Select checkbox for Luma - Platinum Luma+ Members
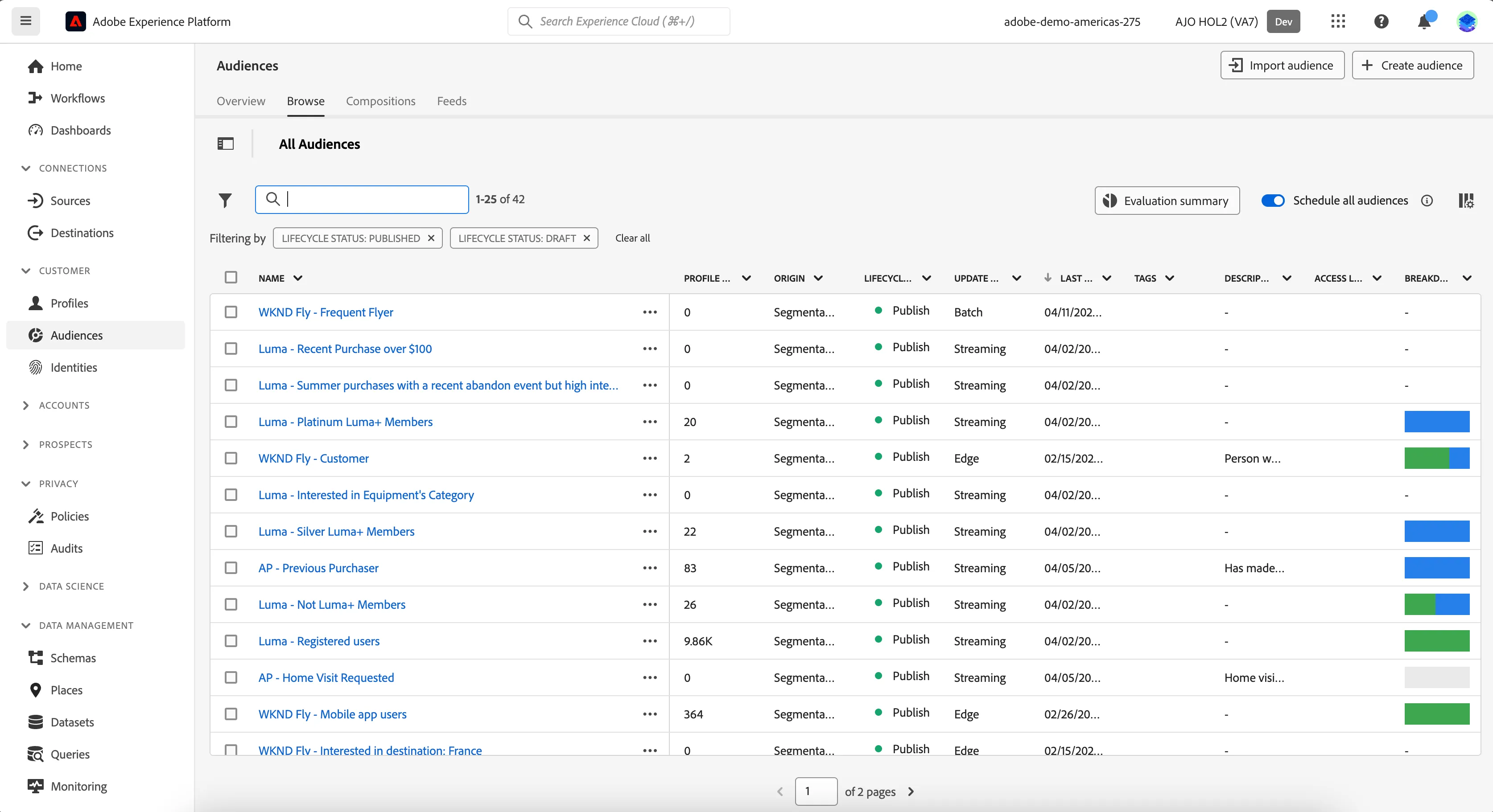 [x=231, y=422]
